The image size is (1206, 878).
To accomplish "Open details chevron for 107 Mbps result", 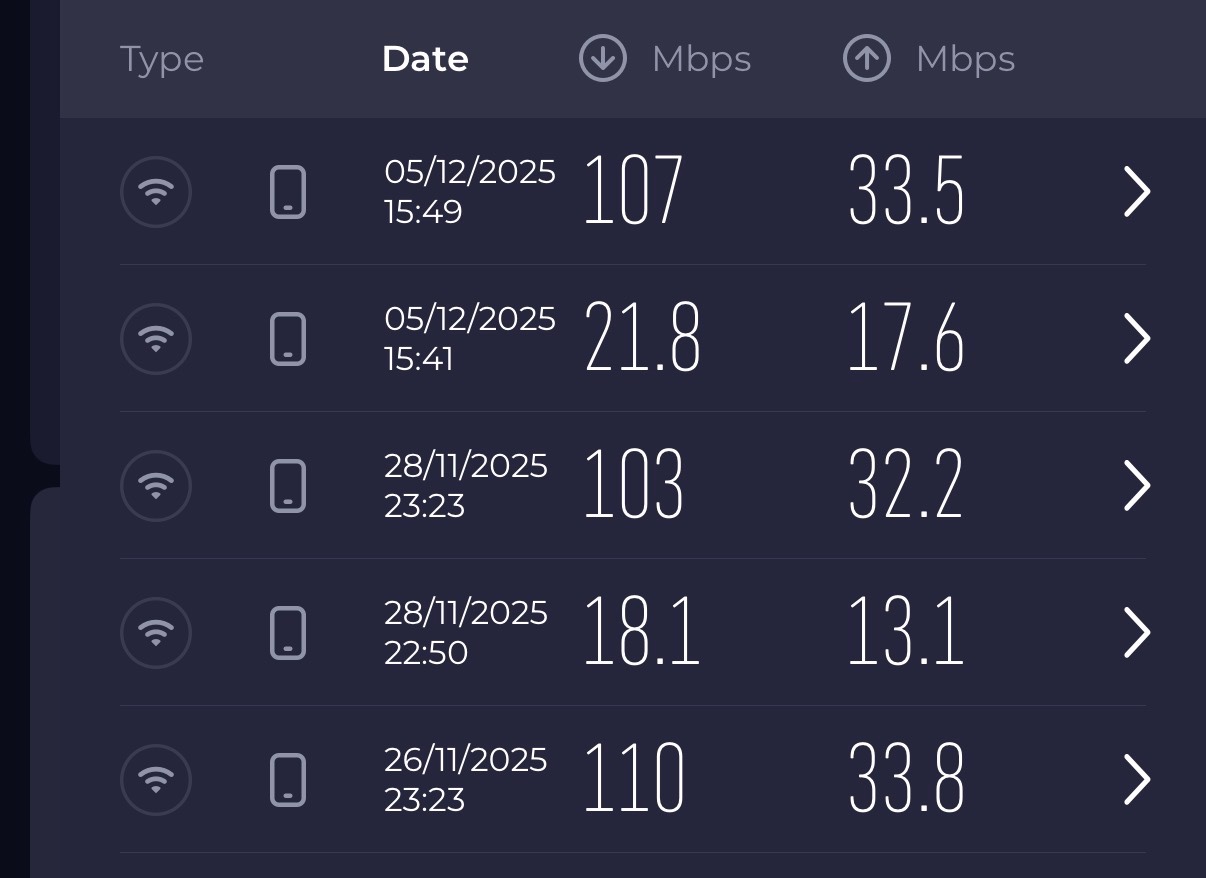I will pyautogui.click(x=1137, y=192).
